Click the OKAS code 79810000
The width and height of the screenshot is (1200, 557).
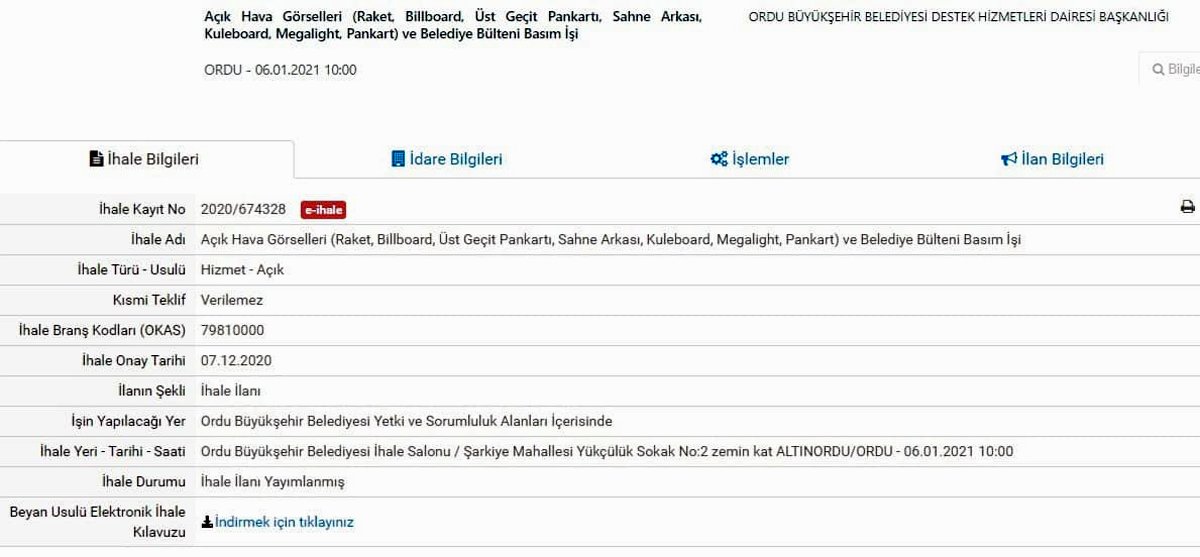tap(232, 330)
